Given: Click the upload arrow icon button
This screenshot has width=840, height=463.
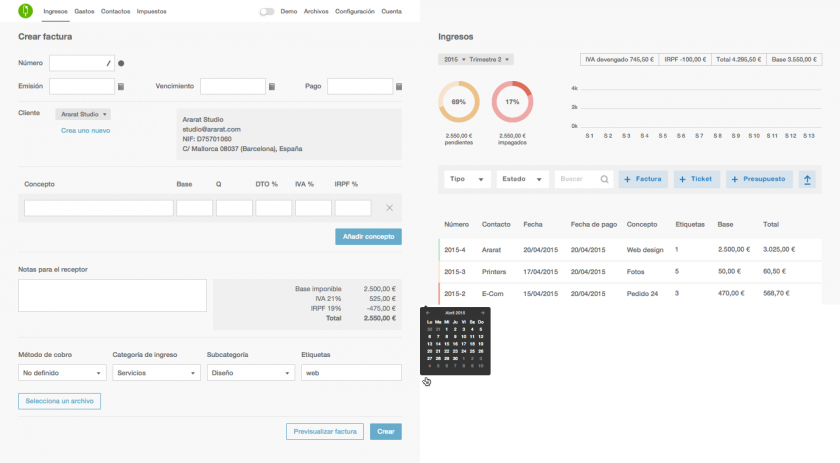Looking at the screenshot, I should (x=808, y=179).
